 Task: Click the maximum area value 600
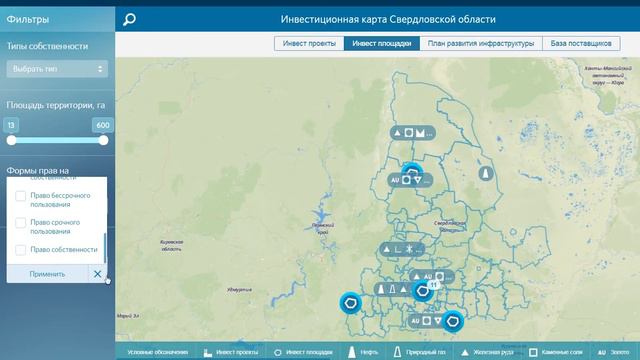pos(103,125)
